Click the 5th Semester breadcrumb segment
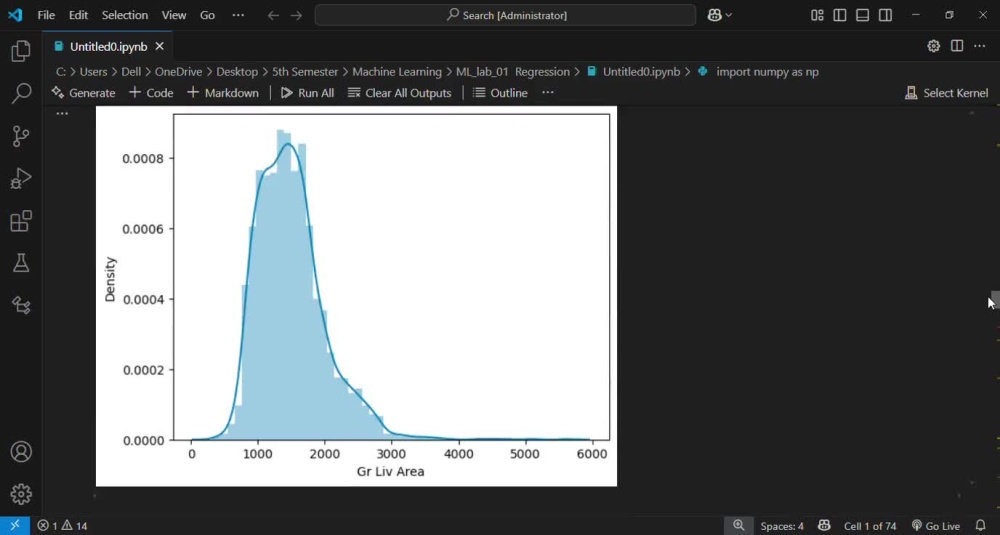 pos(305,72)
